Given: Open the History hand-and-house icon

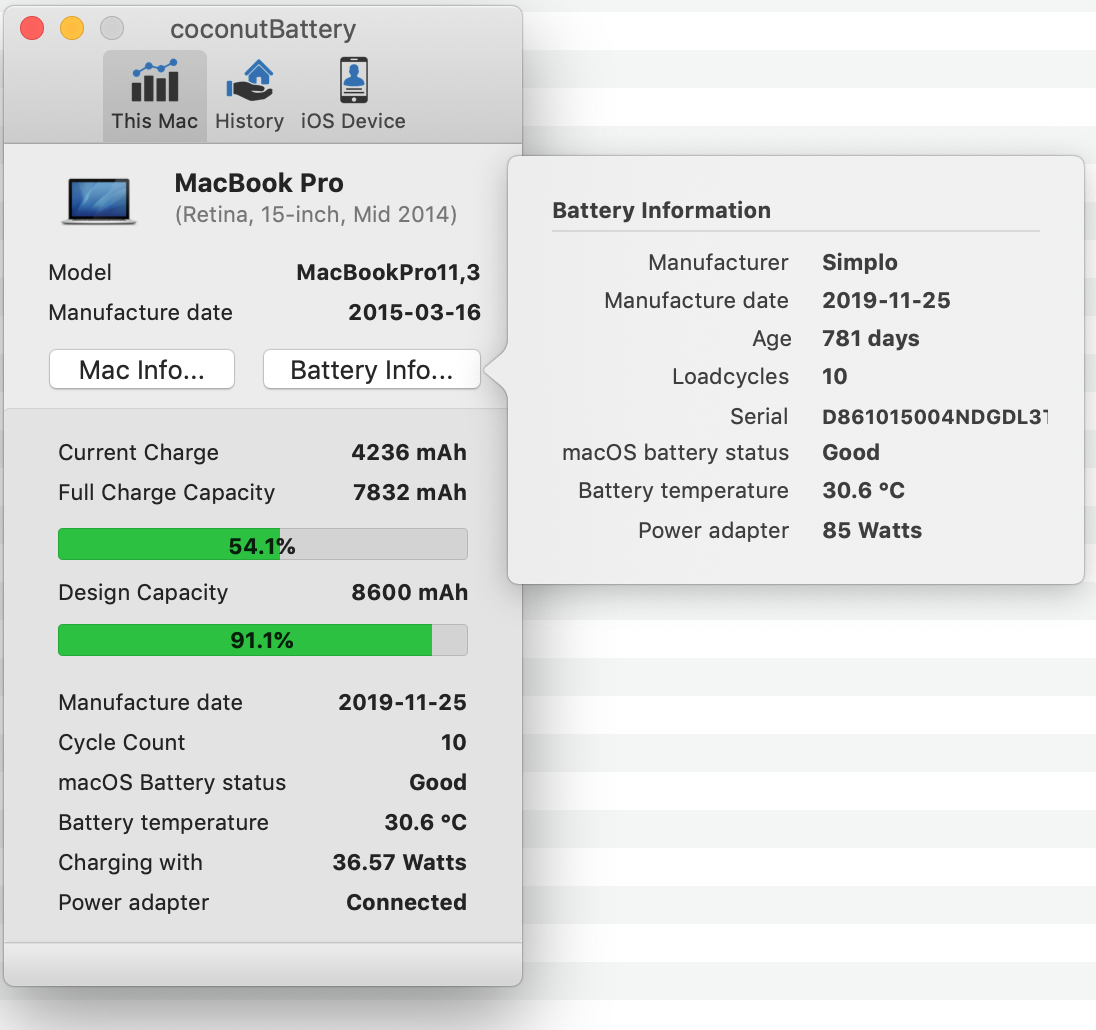Looking at the screenshot, I should pyautogui.click(x=250, y=81).
